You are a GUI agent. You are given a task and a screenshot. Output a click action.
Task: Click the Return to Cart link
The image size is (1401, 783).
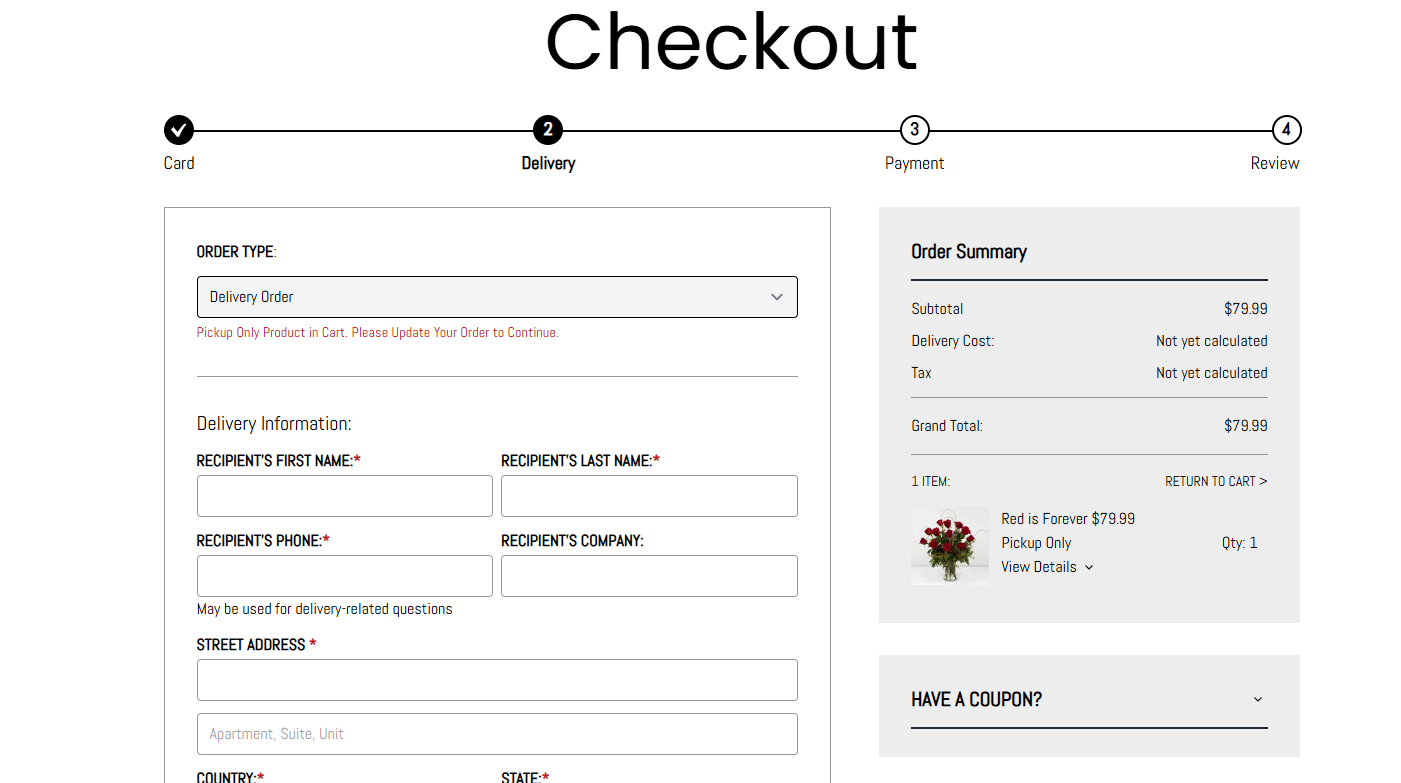(1215, 481)
